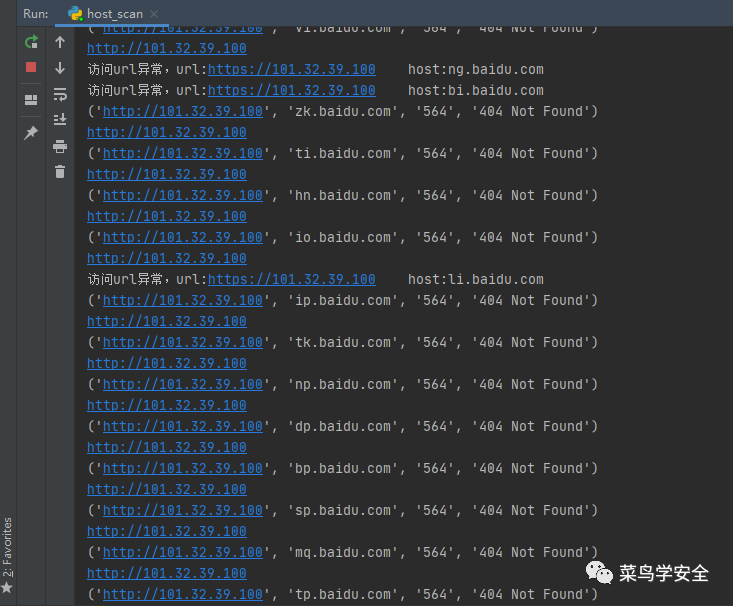
Task: Click the 'np.baidu.com' text
Action: click(x=343, y=385)
